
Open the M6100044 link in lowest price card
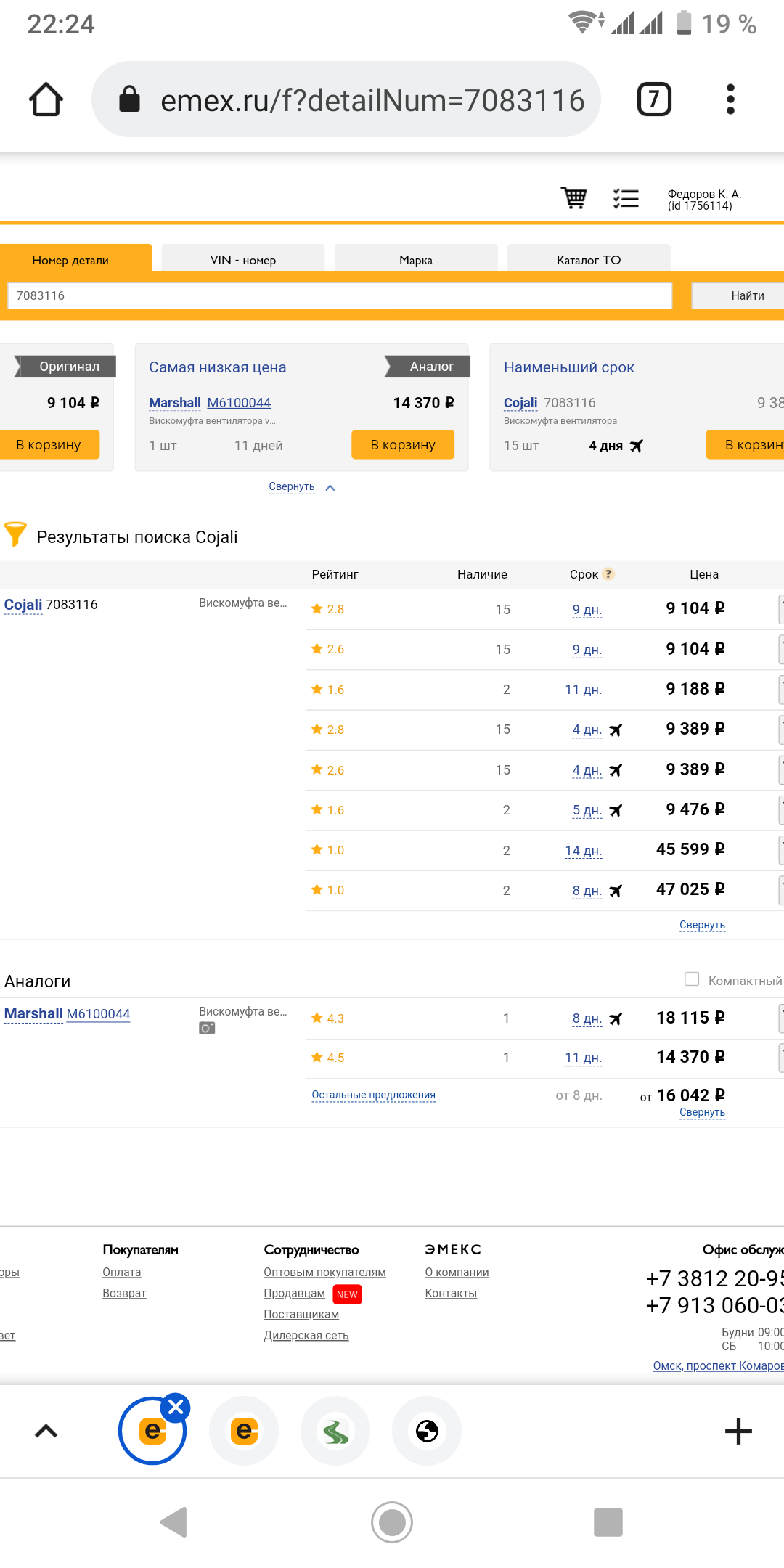(x=239, y=403)
